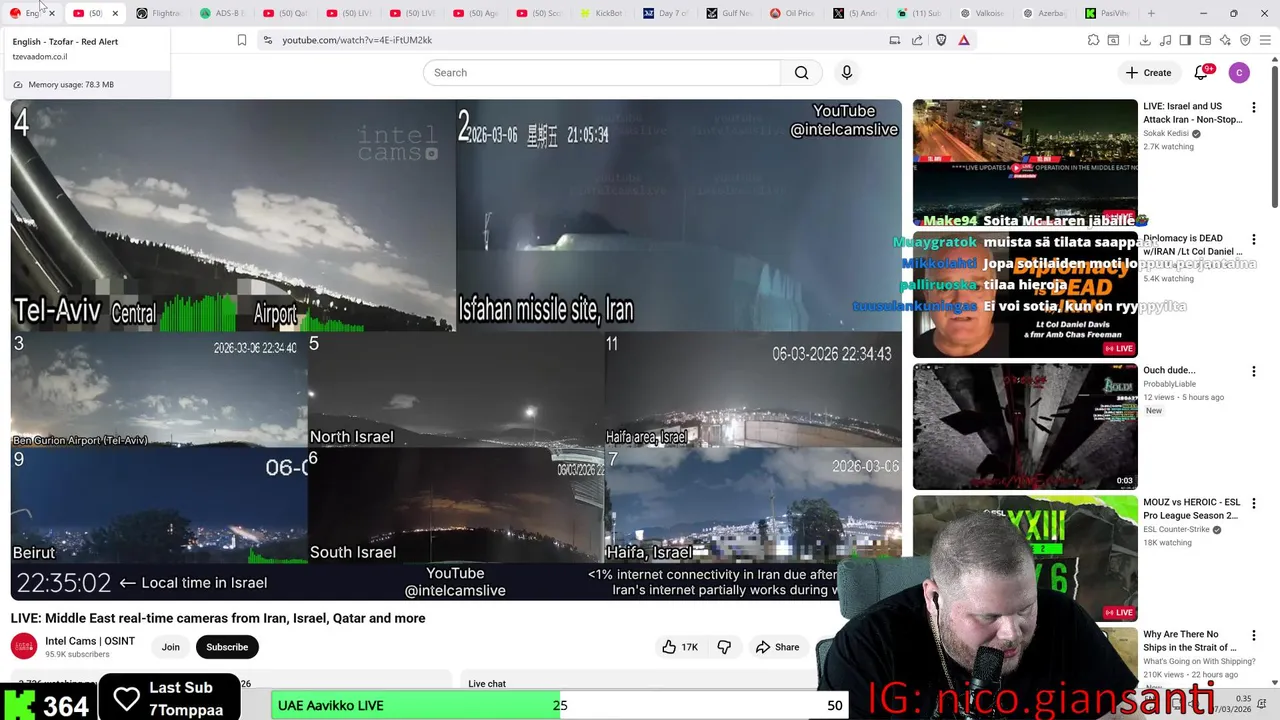
Task: Click the install/cast screen icon in address bar
Action: point(895,40)
